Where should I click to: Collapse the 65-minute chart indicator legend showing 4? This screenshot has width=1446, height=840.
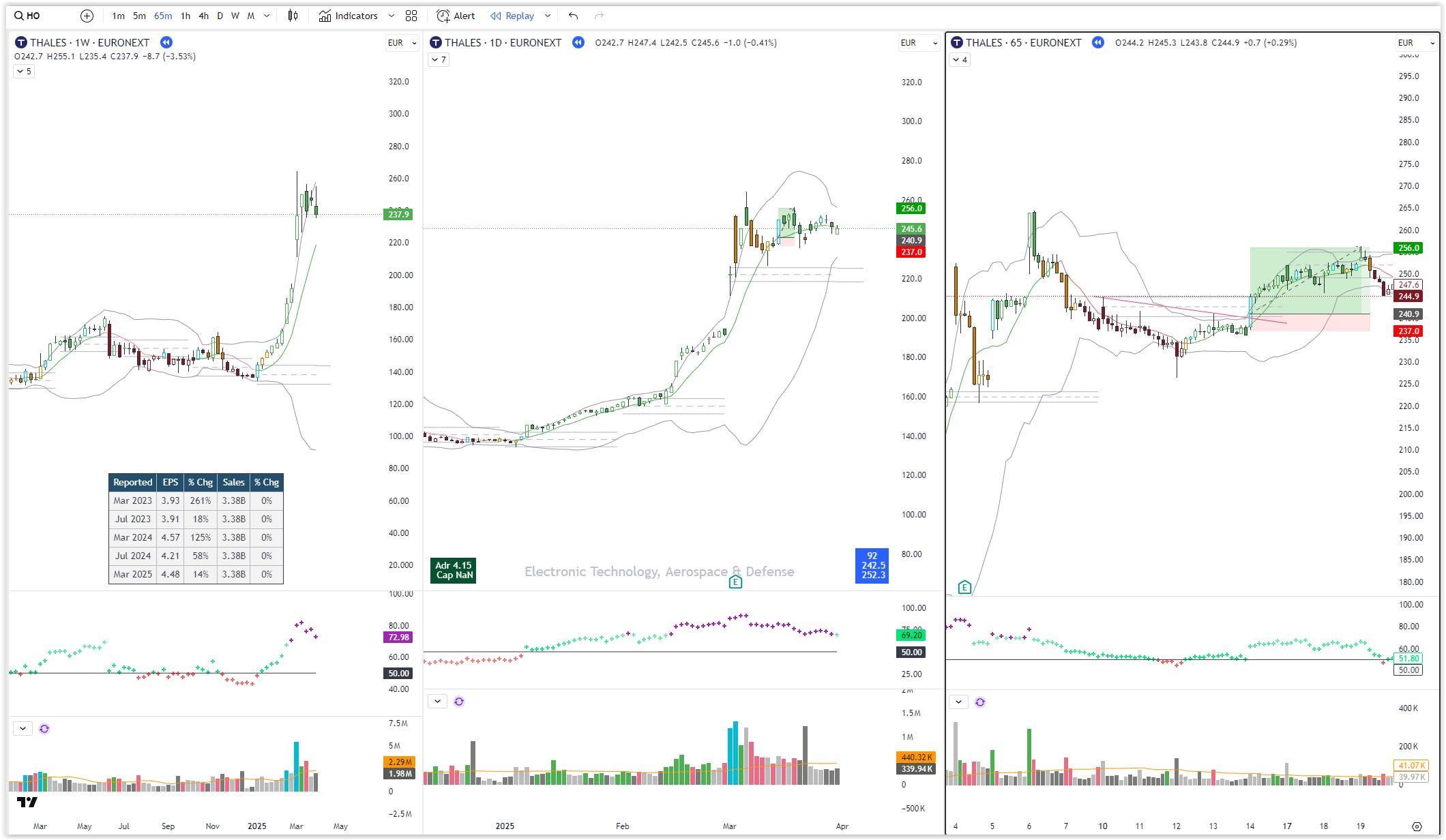click(960, 60)
